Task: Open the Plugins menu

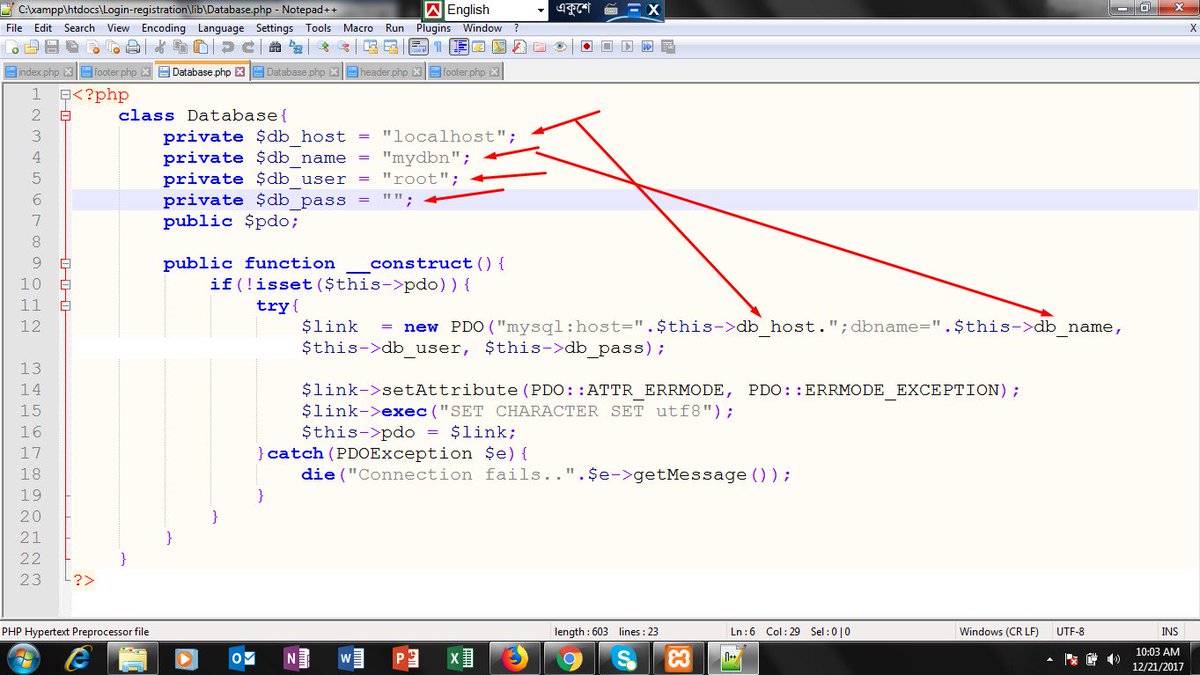Action: (433, 28)
